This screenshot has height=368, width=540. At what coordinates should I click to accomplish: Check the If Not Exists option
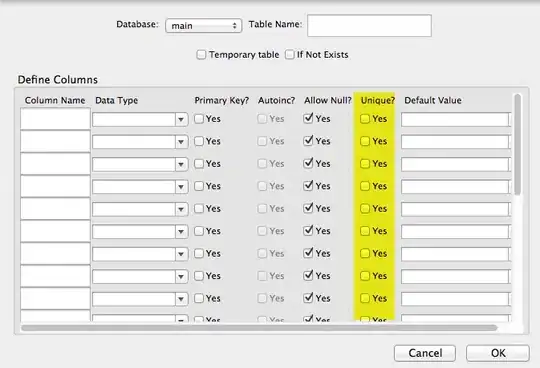tap(290, 55)
